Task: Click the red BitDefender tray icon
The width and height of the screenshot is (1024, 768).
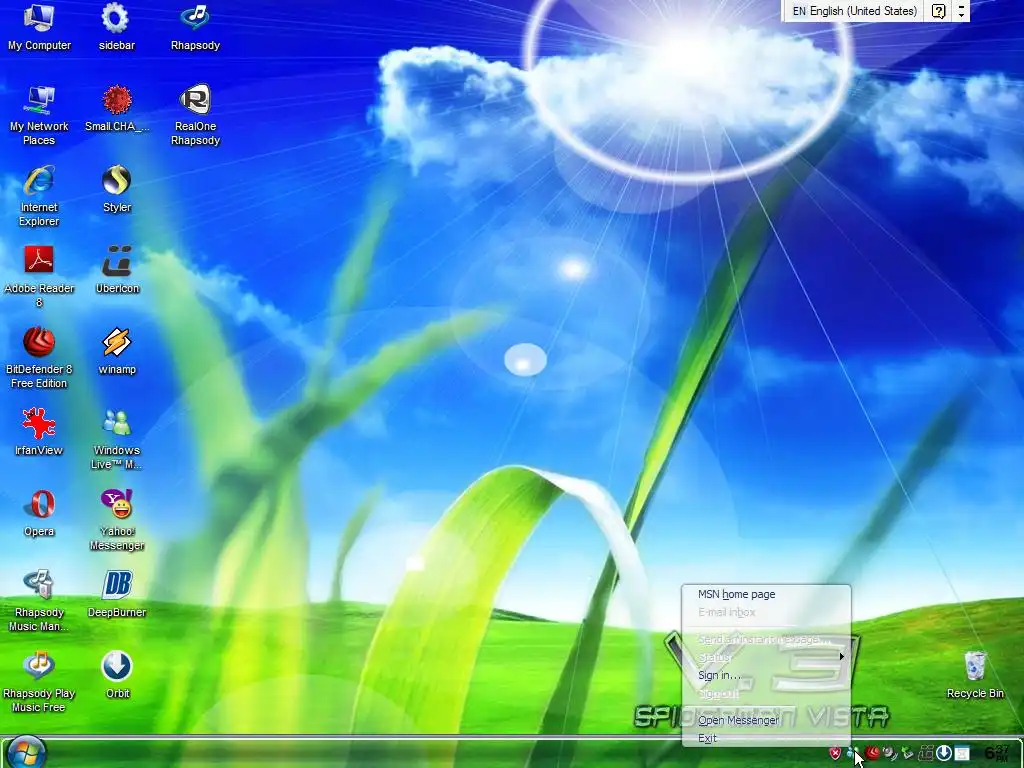Action: pyautogui.click(x=872, y=753)
